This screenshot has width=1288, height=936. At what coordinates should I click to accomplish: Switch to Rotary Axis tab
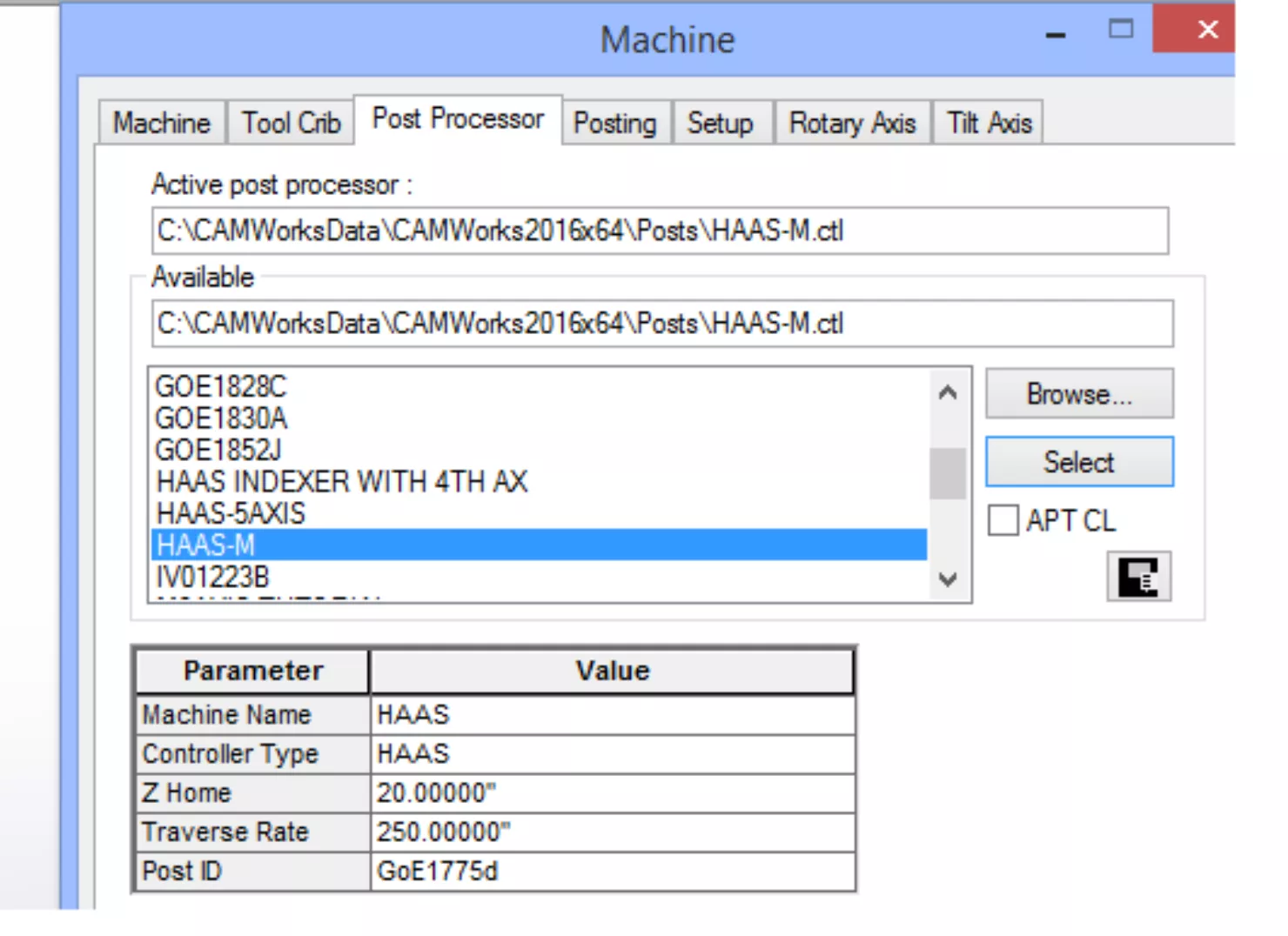[x=852, y=123]
